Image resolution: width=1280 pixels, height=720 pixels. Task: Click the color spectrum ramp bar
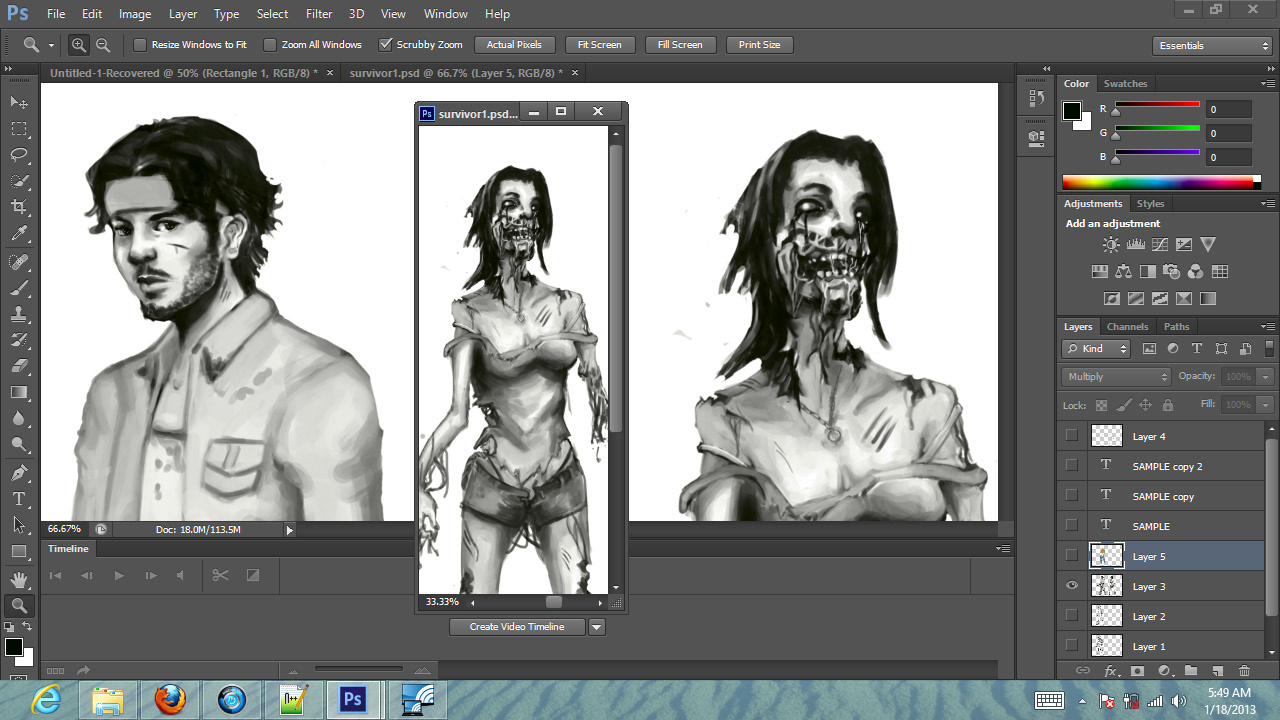[x=1157, y=182]
